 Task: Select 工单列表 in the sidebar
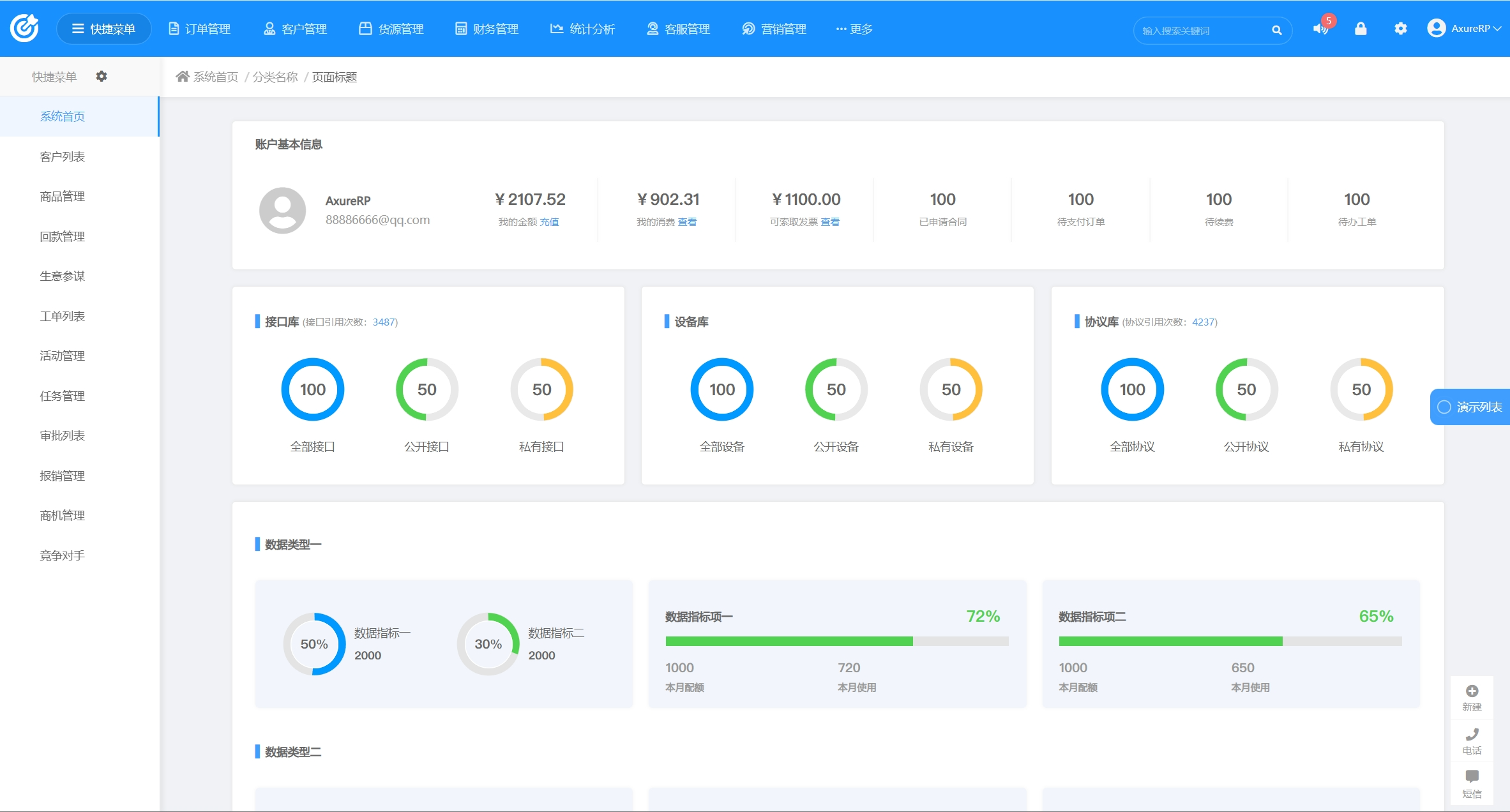click(79, 316)
